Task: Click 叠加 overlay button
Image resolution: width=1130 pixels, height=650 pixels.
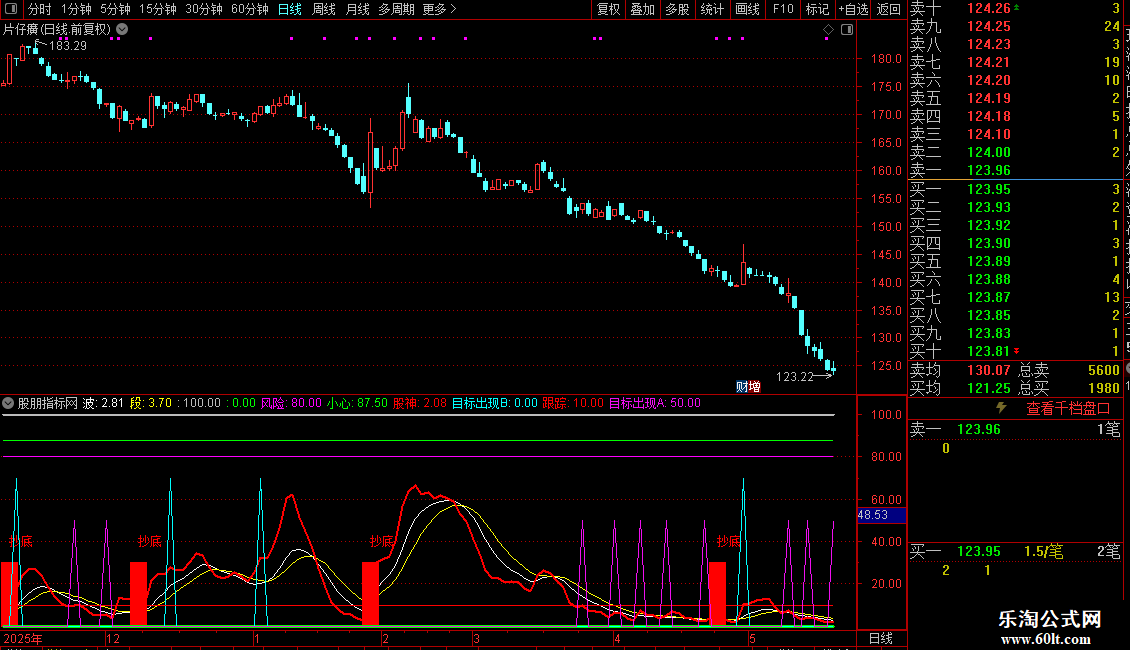Action: click(x=643, y=9)
